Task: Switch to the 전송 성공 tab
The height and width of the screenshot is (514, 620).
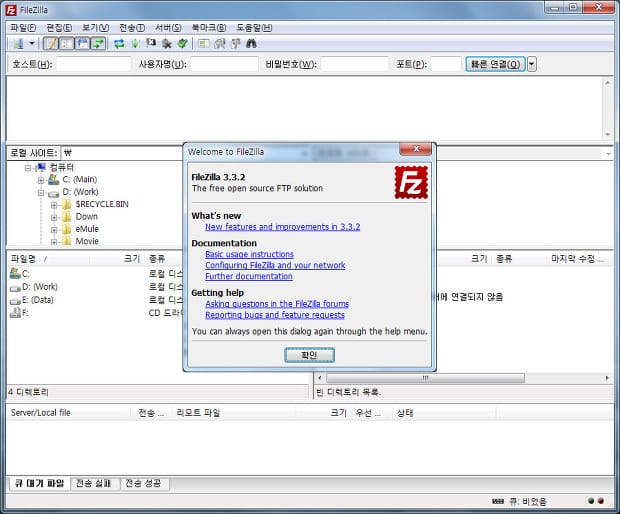Action: [143, 483]
